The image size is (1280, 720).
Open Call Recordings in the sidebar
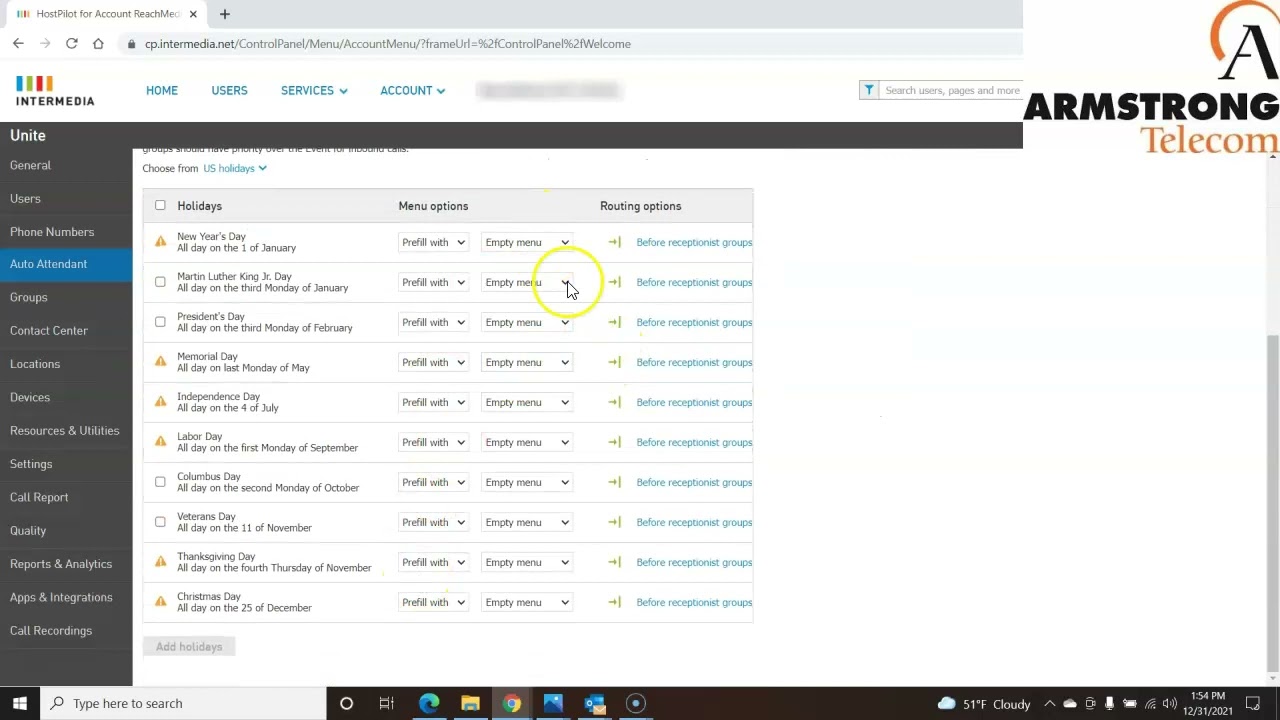(x=51, y=630)
